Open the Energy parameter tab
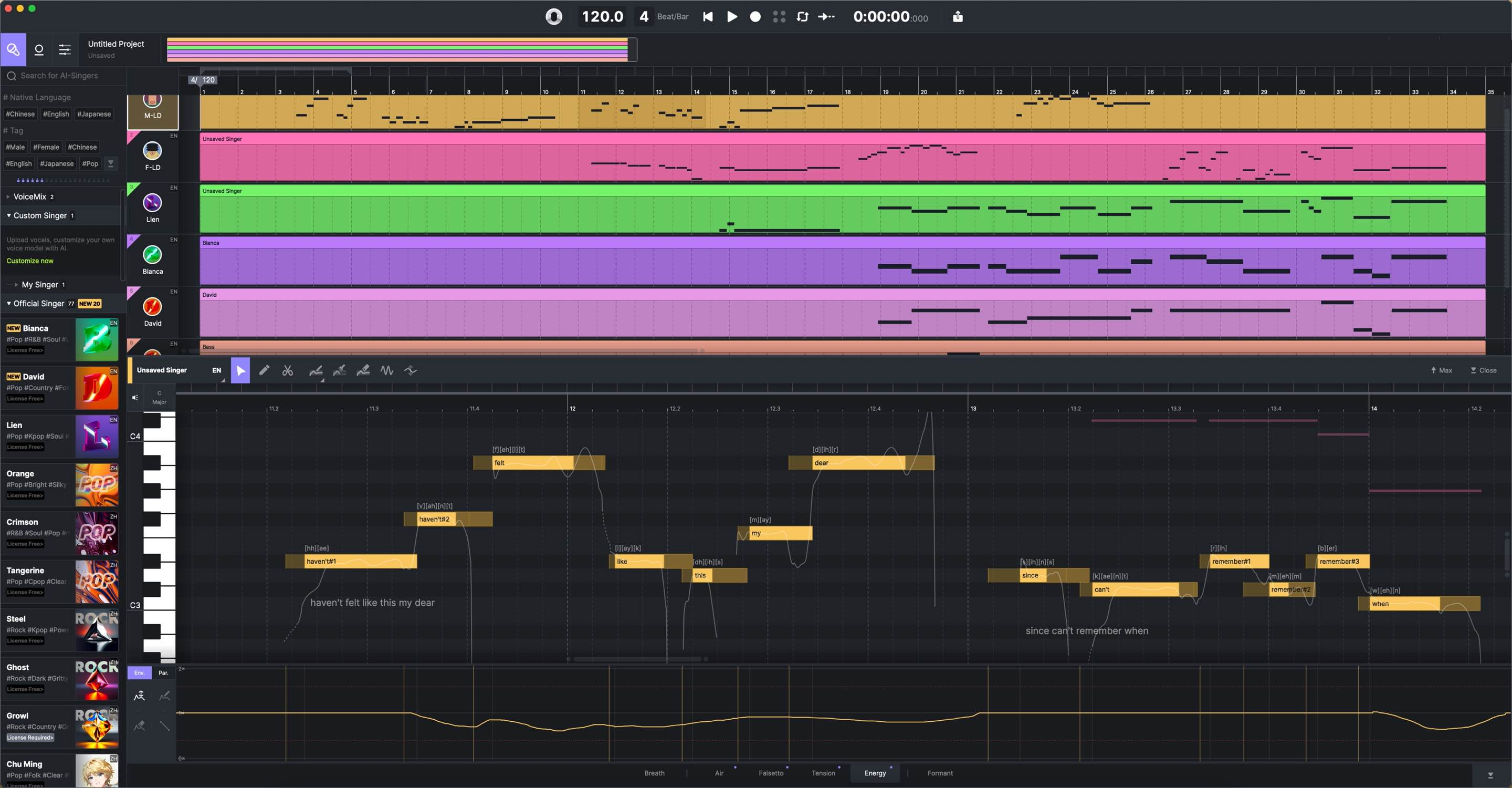 pyautogui.click(x=875, y=773)
